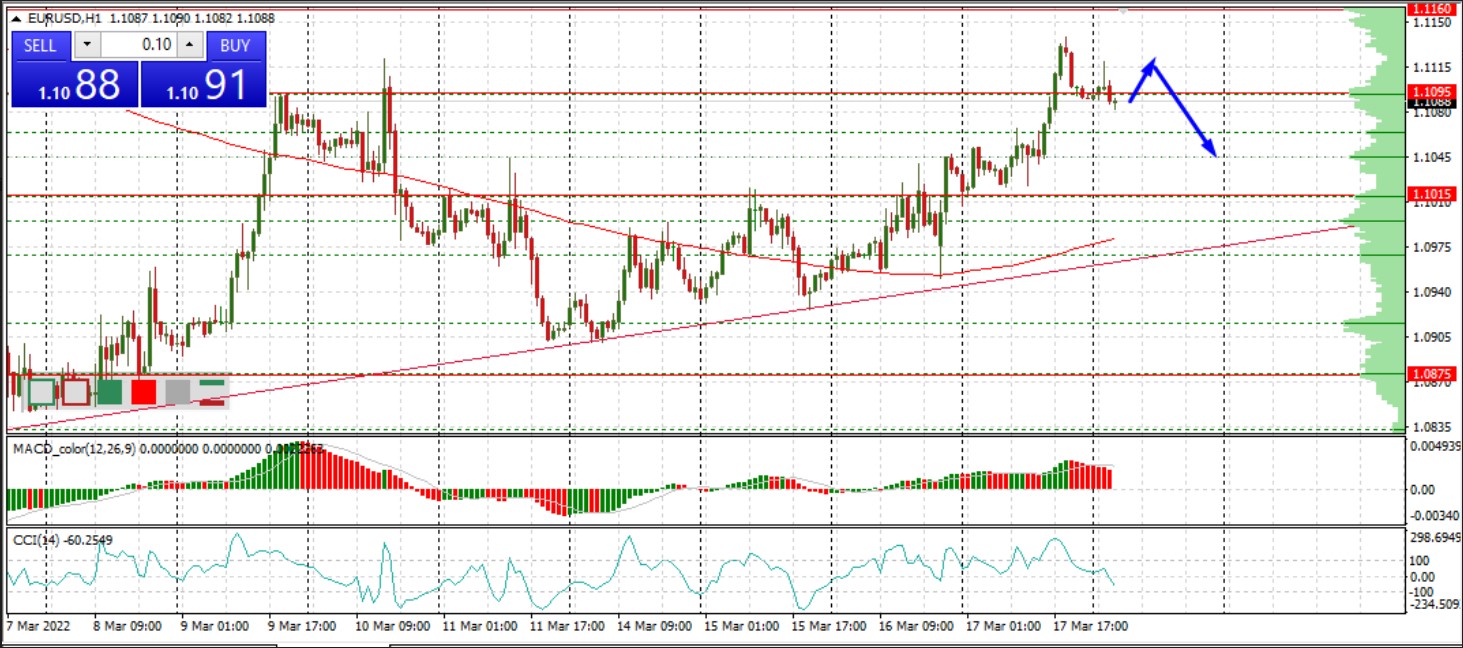This screenshot has height=648, width=1463.
Task: Click the SELL button
Action: pos(40,45)
